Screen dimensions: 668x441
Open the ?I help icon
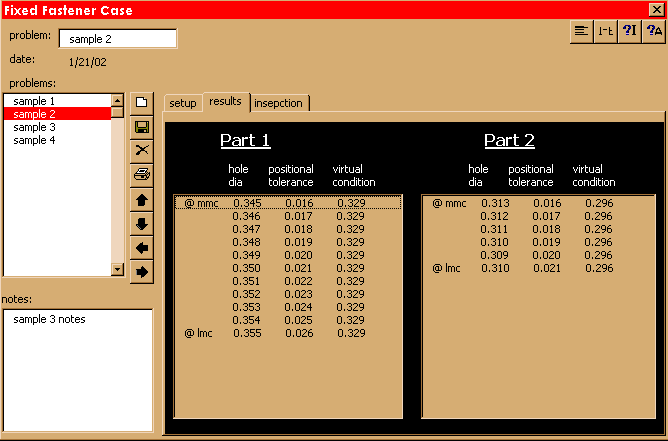point(630,31)
